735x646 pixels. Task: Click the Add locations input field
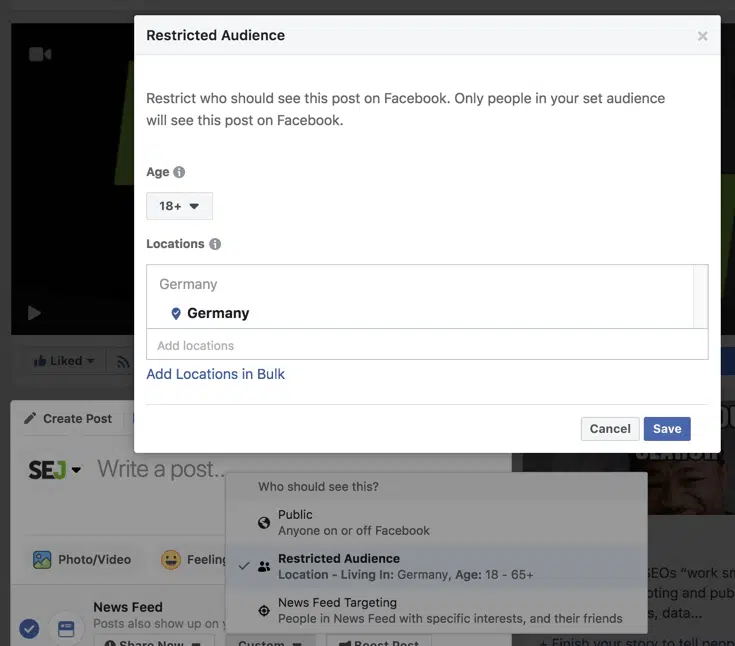pyautogui.click(x=426, y=345)
